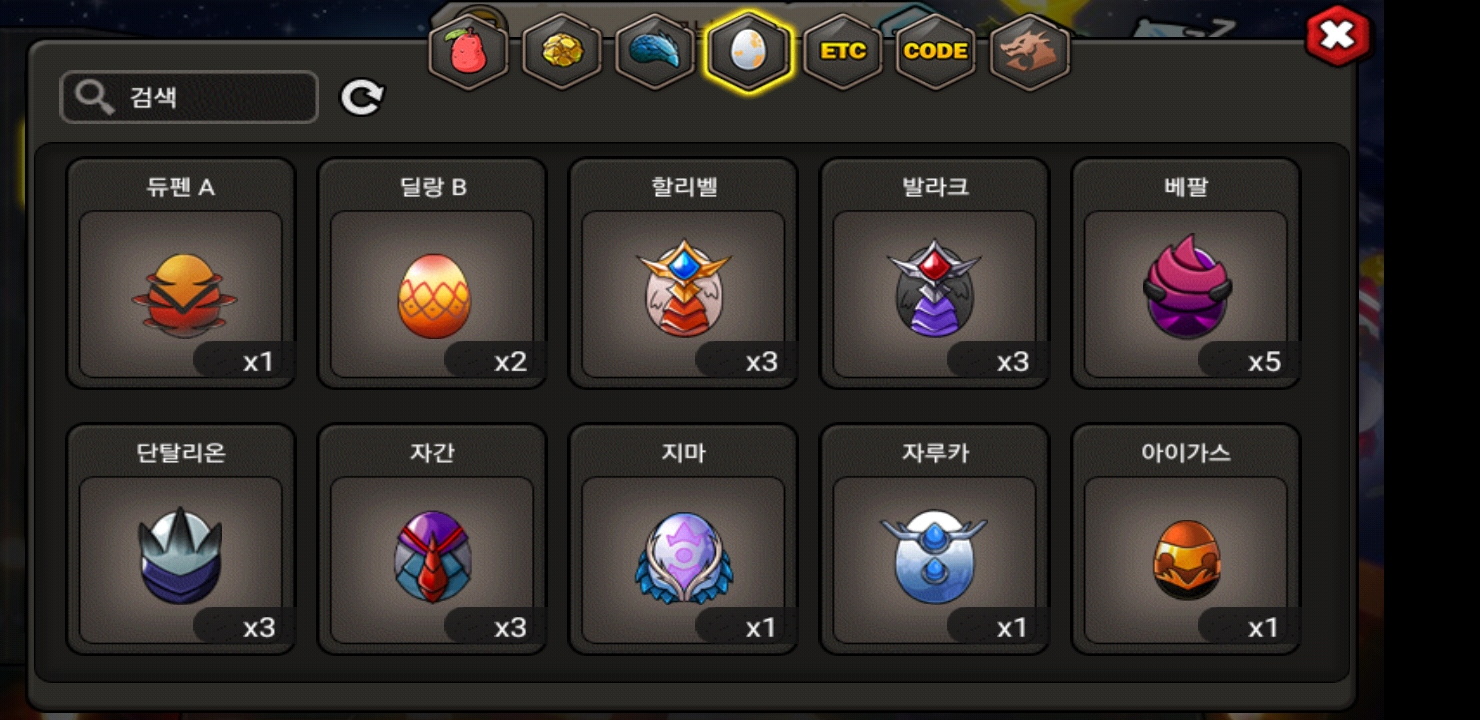The height and width of the screenshot is (720, 1480).
Task: Pick the 발라크 egg item
Action: coord(935,273)
